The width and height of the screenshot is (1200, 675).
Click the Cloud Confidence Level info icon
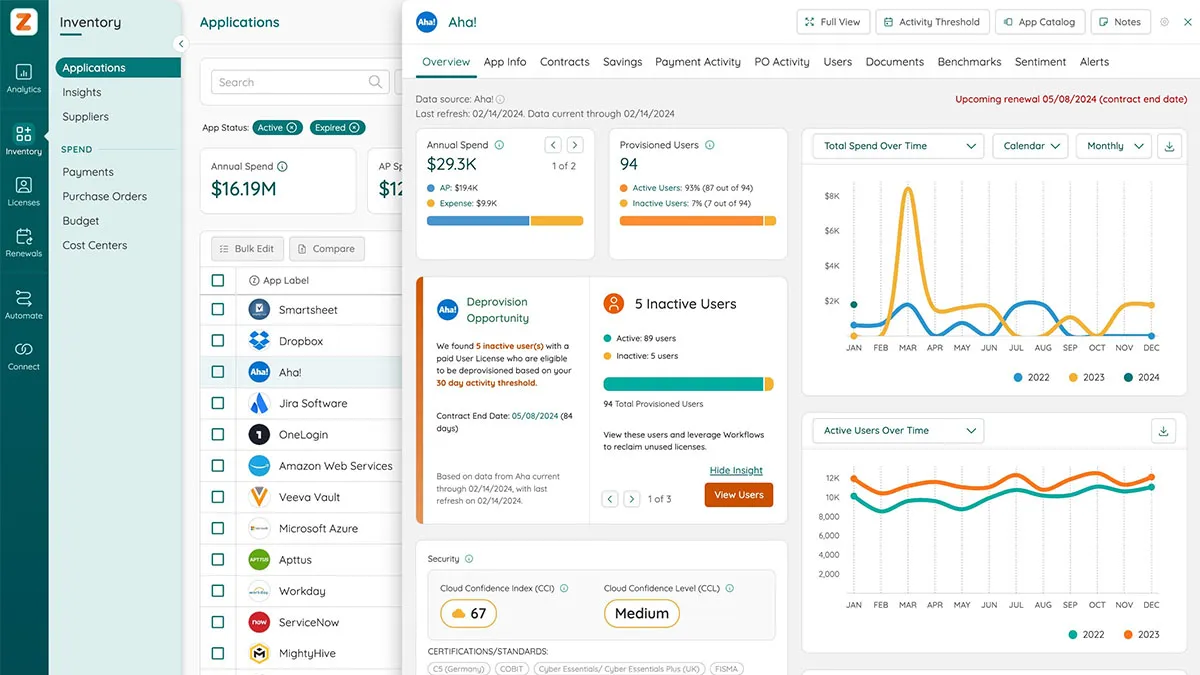[x=730, y=588]
